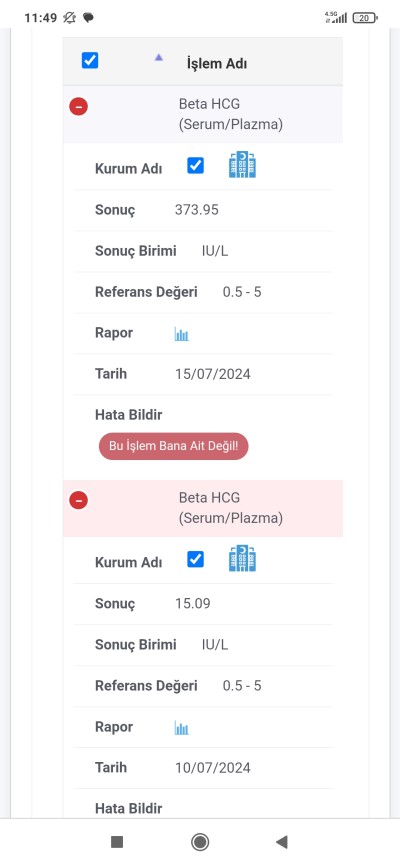This screenshot has width=400, height=866.
Task: Open the Rapor chart icon for the 15/07/2024 result
Action: [x=182, y=334]
